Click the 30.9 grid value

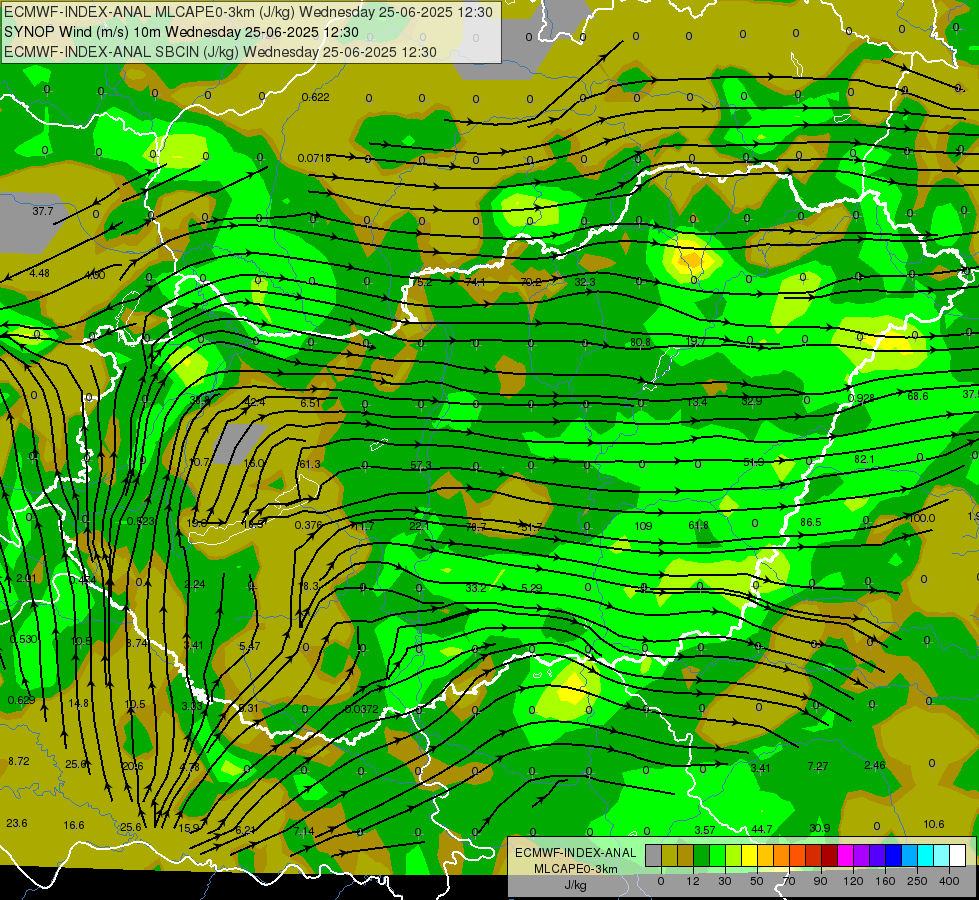820,828
